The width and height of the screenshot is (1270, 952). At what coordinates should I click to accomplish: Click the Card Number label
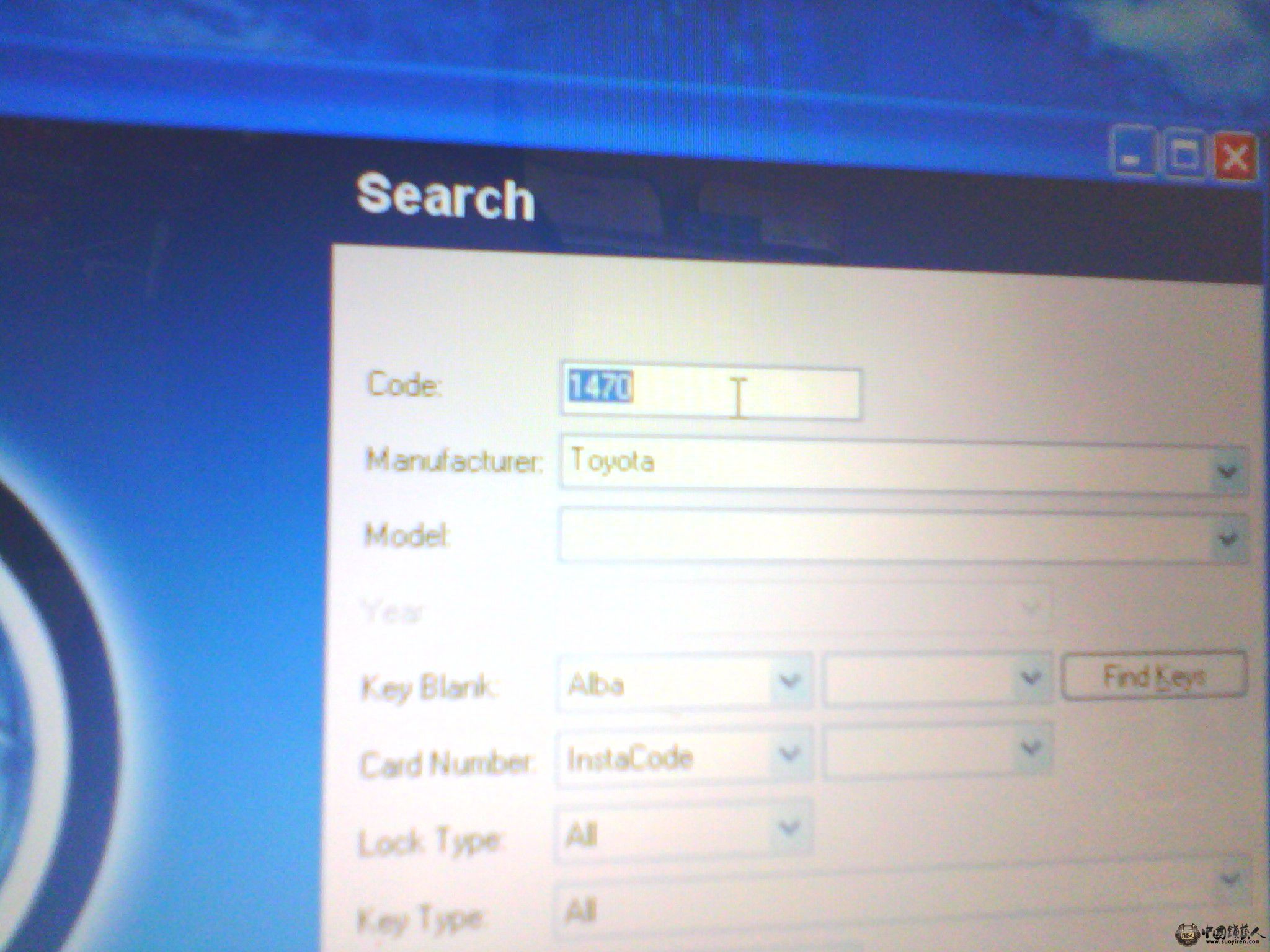click(446, 764)
